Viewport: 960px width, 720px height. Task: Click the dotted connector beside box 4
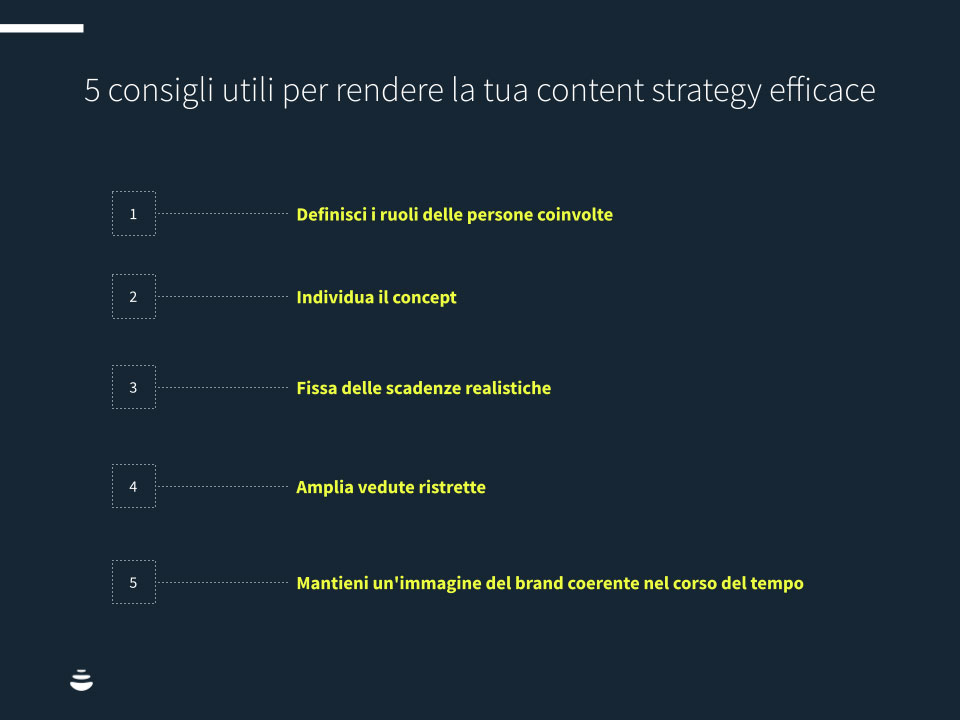pos(222,487)
